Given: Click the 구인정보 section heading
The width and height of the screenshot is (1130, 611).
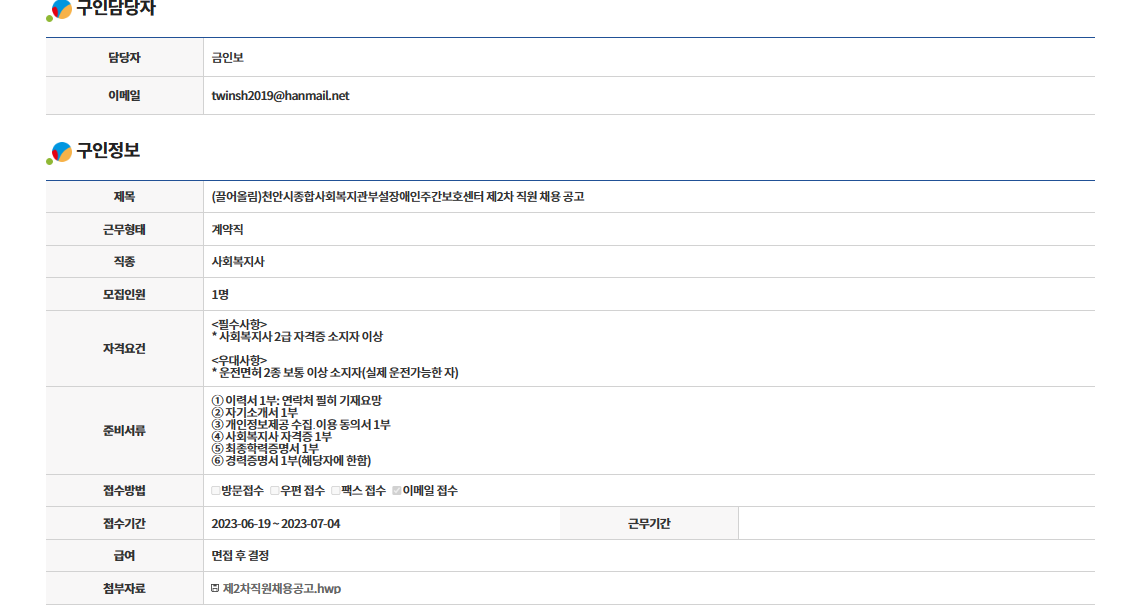Looking at the screenshot, I should [108, 151].
